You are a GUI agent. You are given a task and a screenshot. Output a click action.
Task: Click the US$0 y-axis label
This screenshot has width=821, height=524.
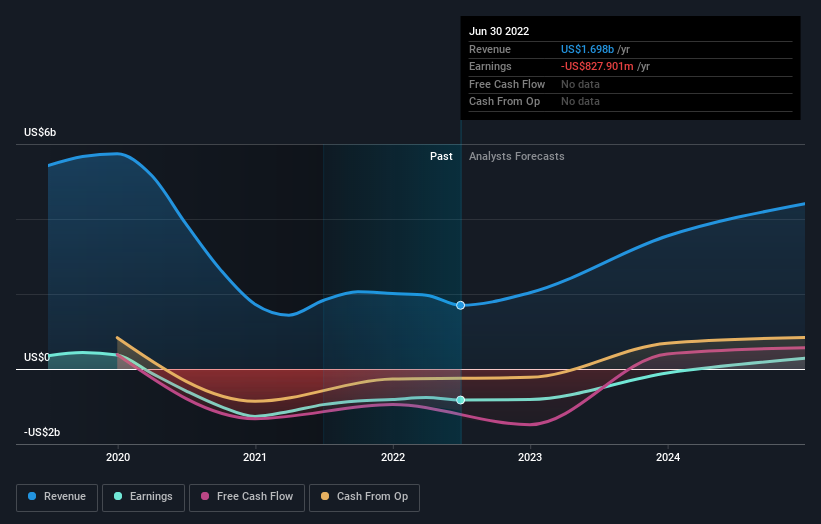[37, 357]
